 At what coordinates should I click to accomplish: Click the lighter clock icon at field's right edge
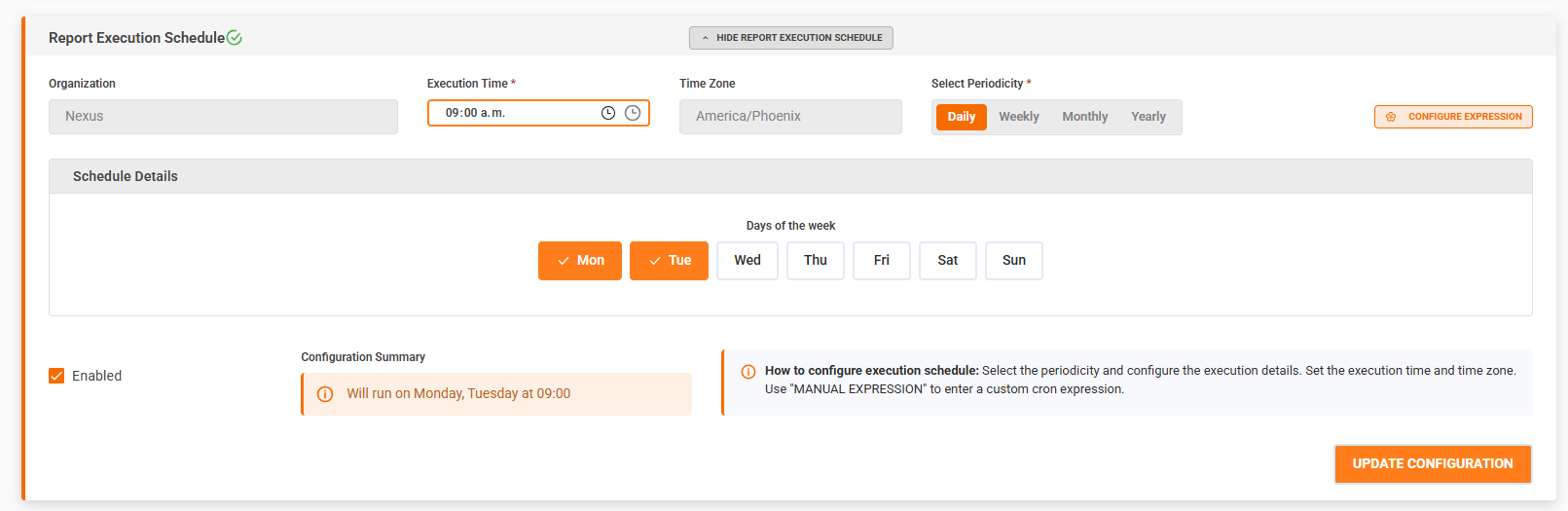(x=633, y=113)
